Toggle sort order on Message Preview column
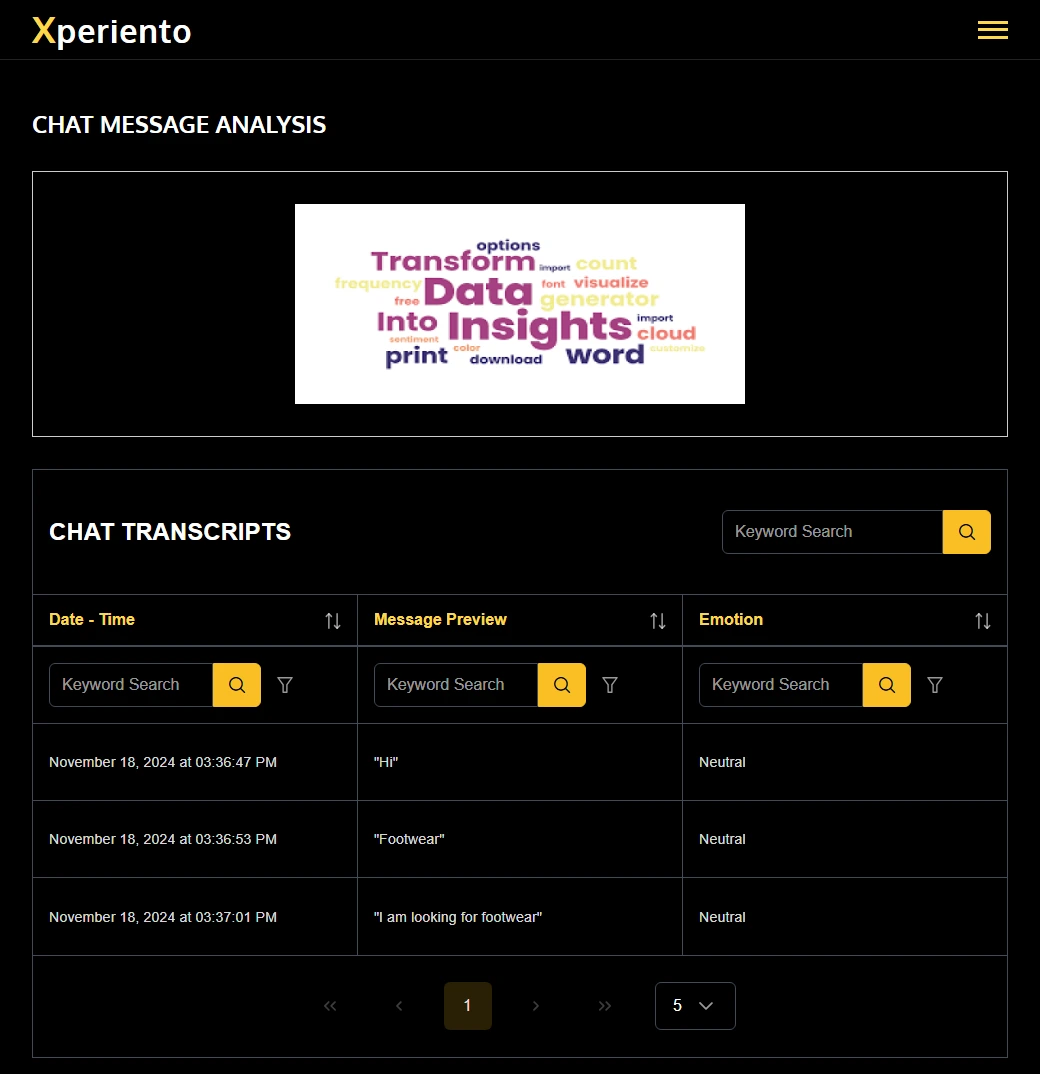Viewport: 1040px width, 1075px height. tap(658, 621)
